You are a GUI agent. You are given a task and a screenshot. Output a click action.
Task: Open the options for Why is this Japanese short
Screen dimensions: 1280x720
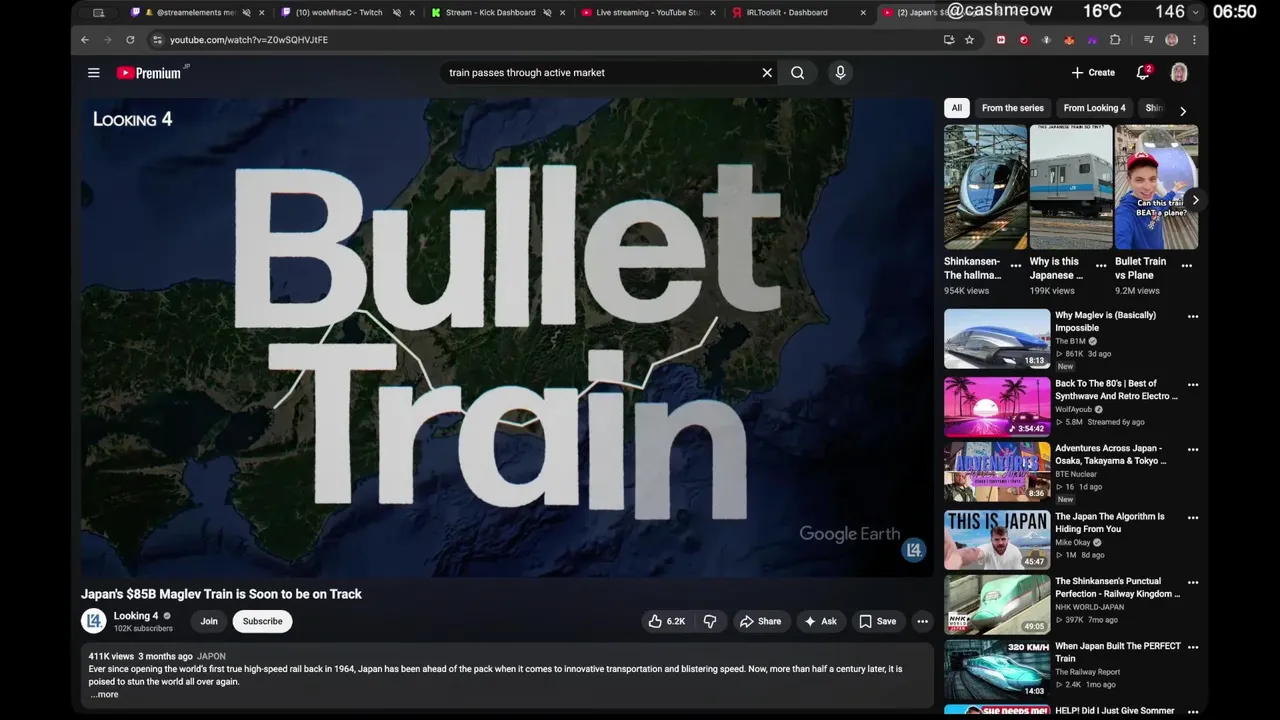(1101, 266)
